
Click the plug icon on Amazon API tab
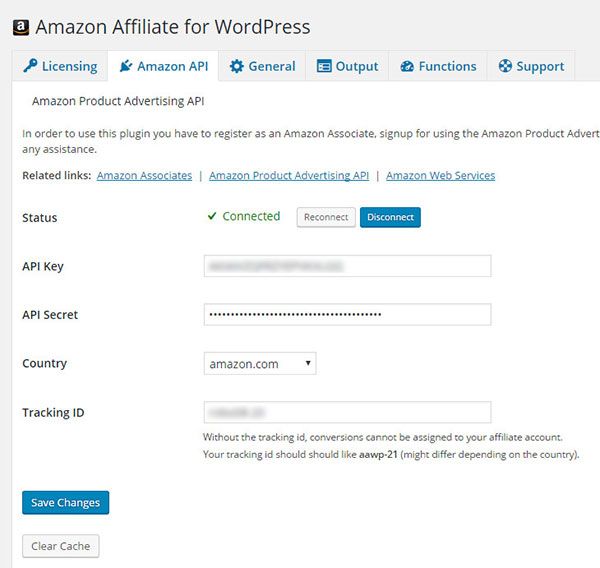click(x=125, y=67)
